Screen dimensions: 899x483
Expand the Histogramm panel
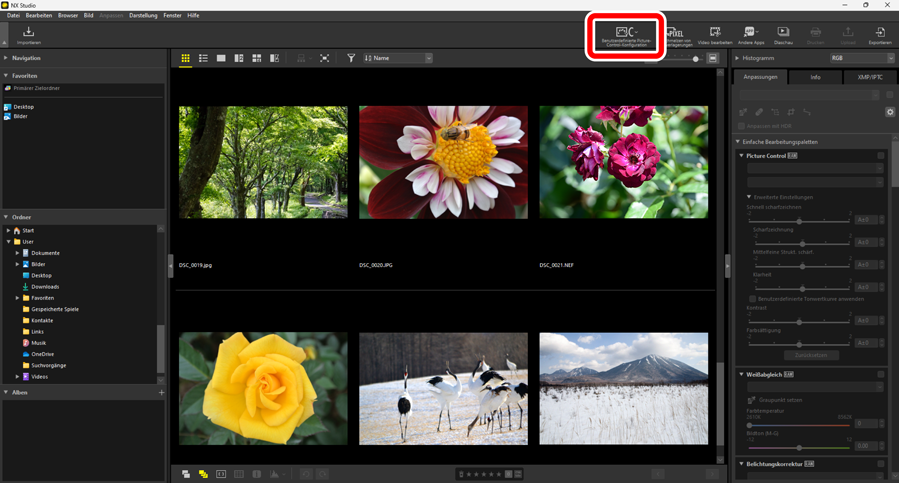tap(738, 59)
